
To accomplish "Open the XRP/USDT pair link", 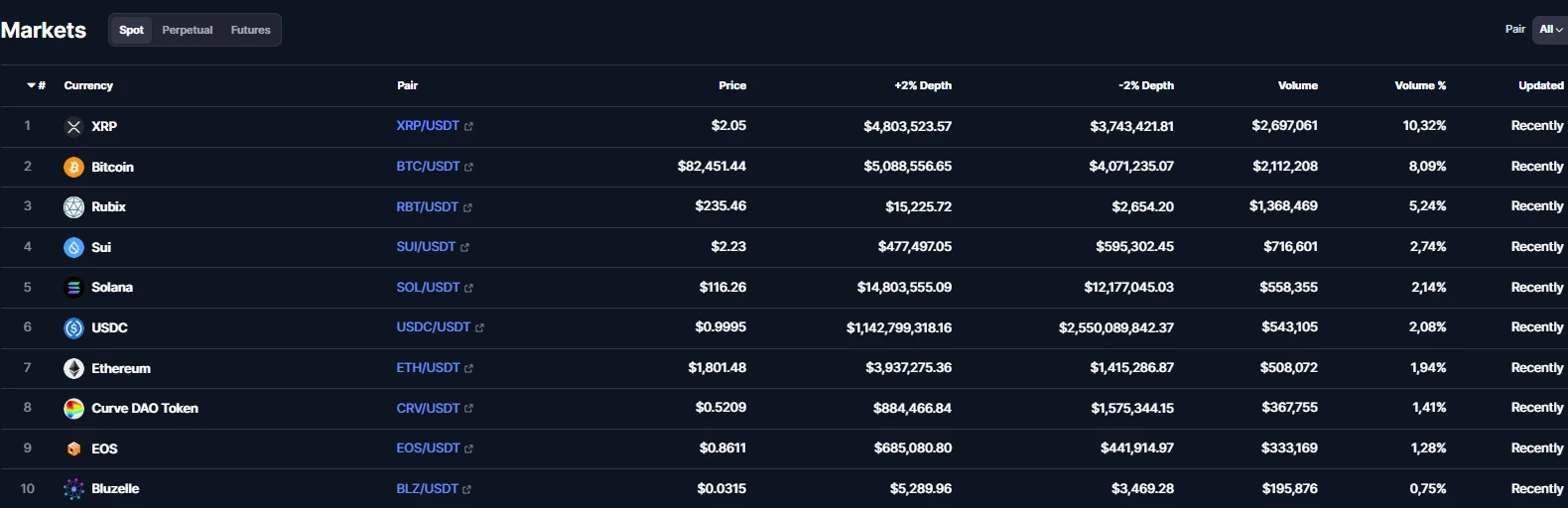I will tap(428, 126).
